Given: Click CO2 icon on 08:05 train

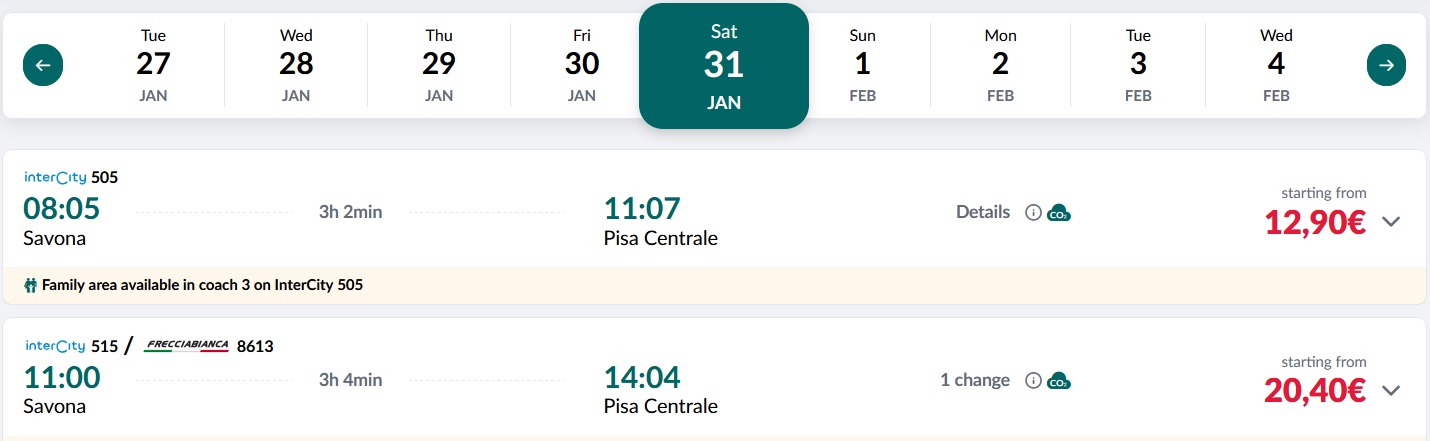Looking at the screenshot, I should (1059, 213).
